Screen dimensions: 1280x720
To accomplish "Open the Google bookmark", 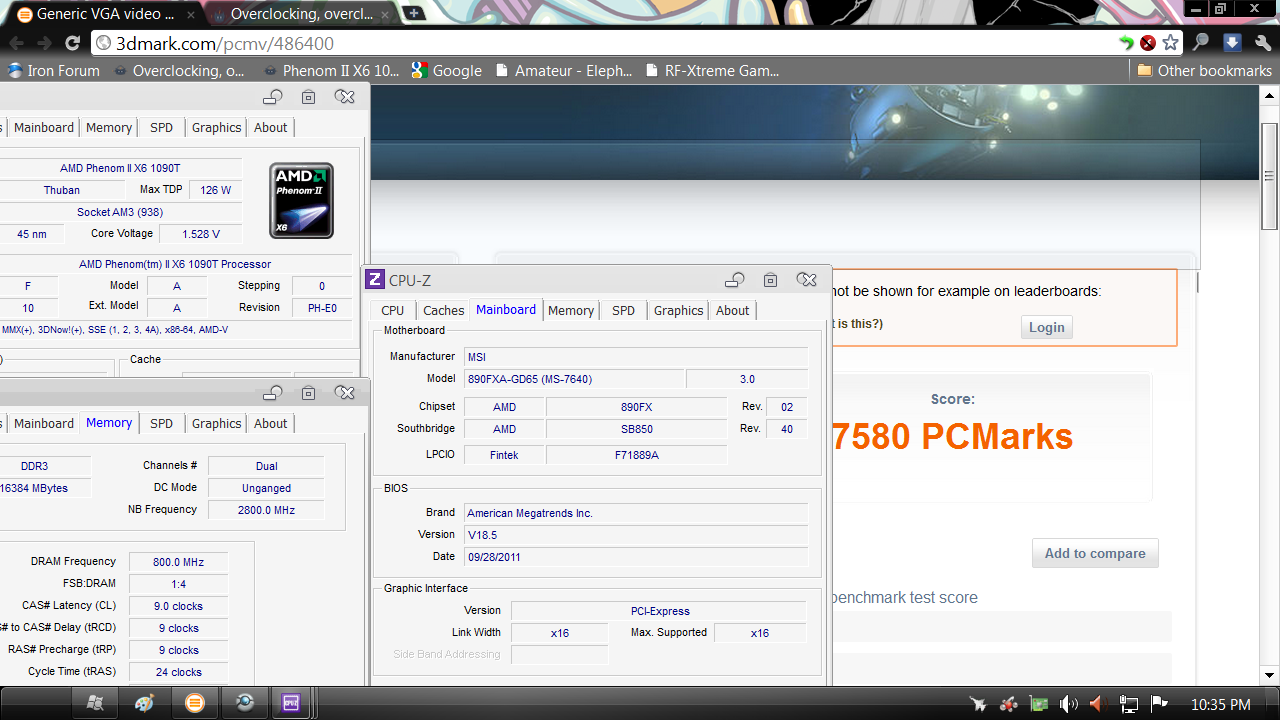I will 446,71.
